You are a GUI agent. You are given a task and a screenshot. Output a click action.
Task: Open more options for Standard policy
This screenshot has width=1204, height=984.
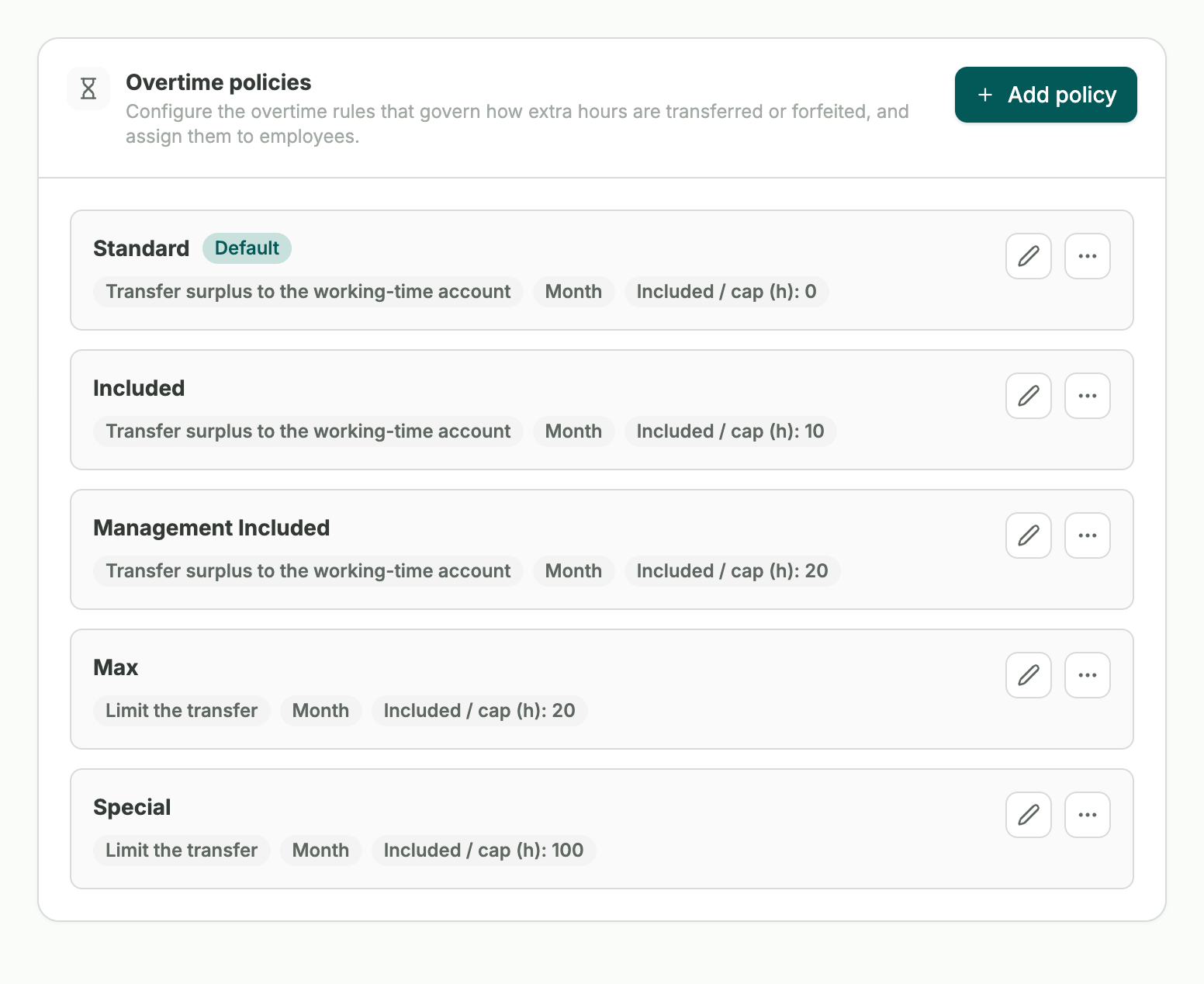[1088, 256]
